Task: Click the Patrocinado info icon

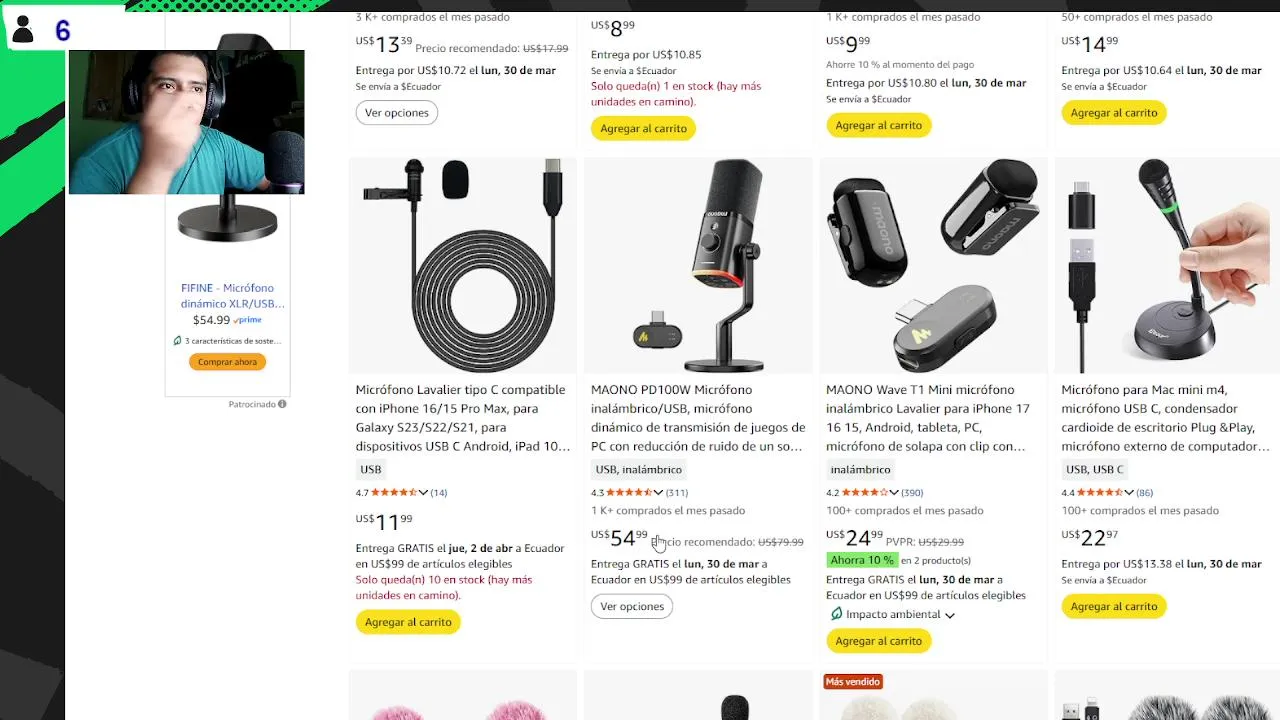Action: tap(282, 404)
